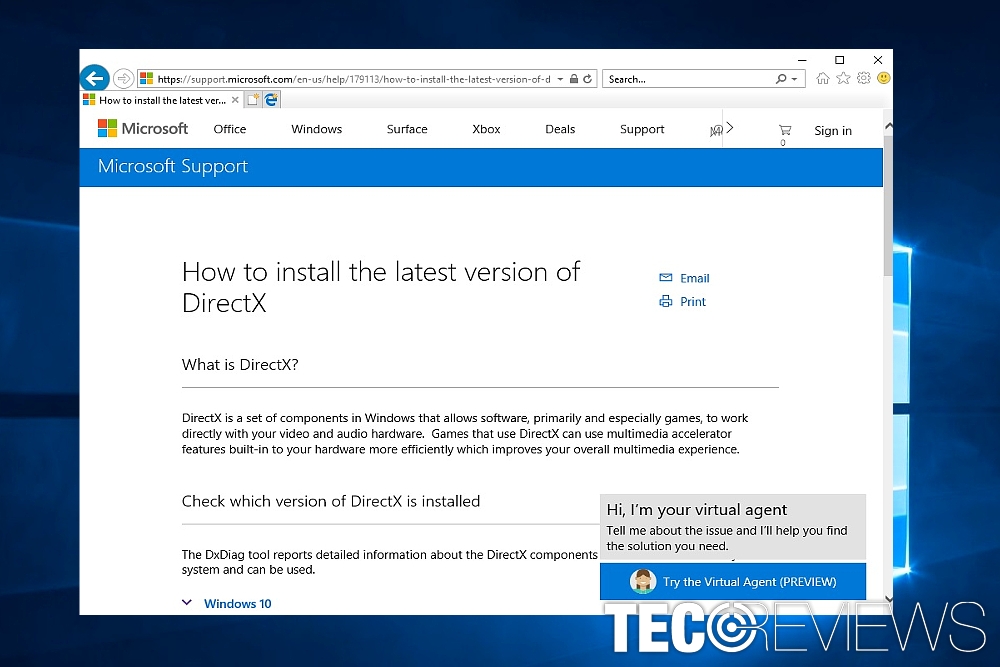Click Try the Virtual Agent (PREVIEW) button

(733, 582)
